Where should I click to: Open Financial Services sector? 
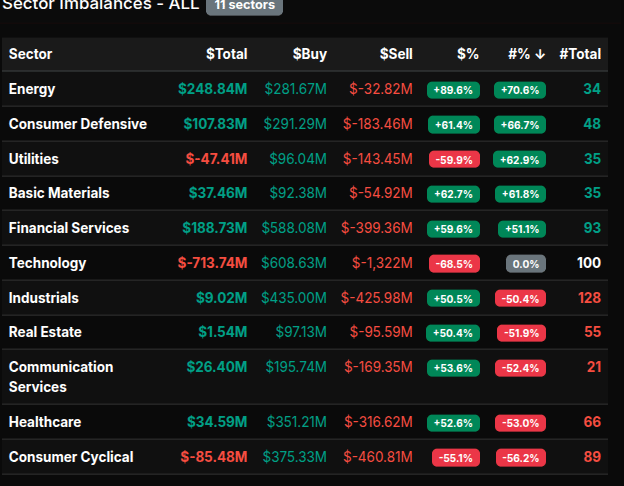(x=69, y=228)
